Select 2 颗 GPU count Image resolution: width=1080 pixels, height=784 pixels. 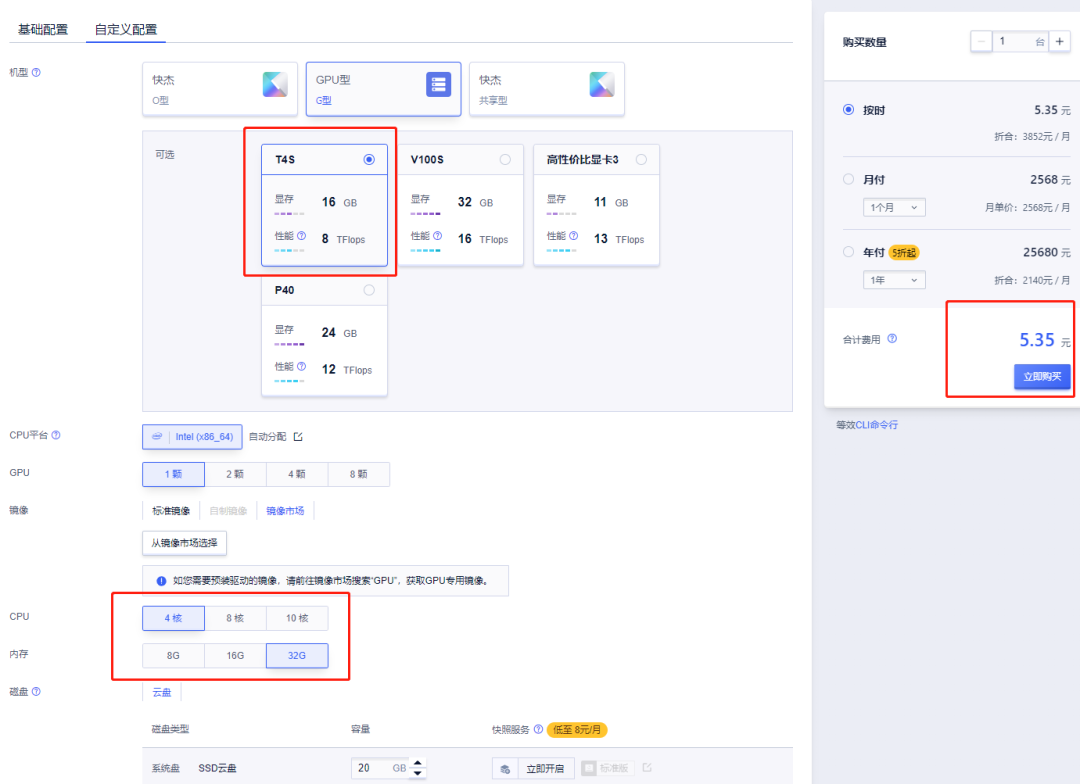[x=235, y=474]
